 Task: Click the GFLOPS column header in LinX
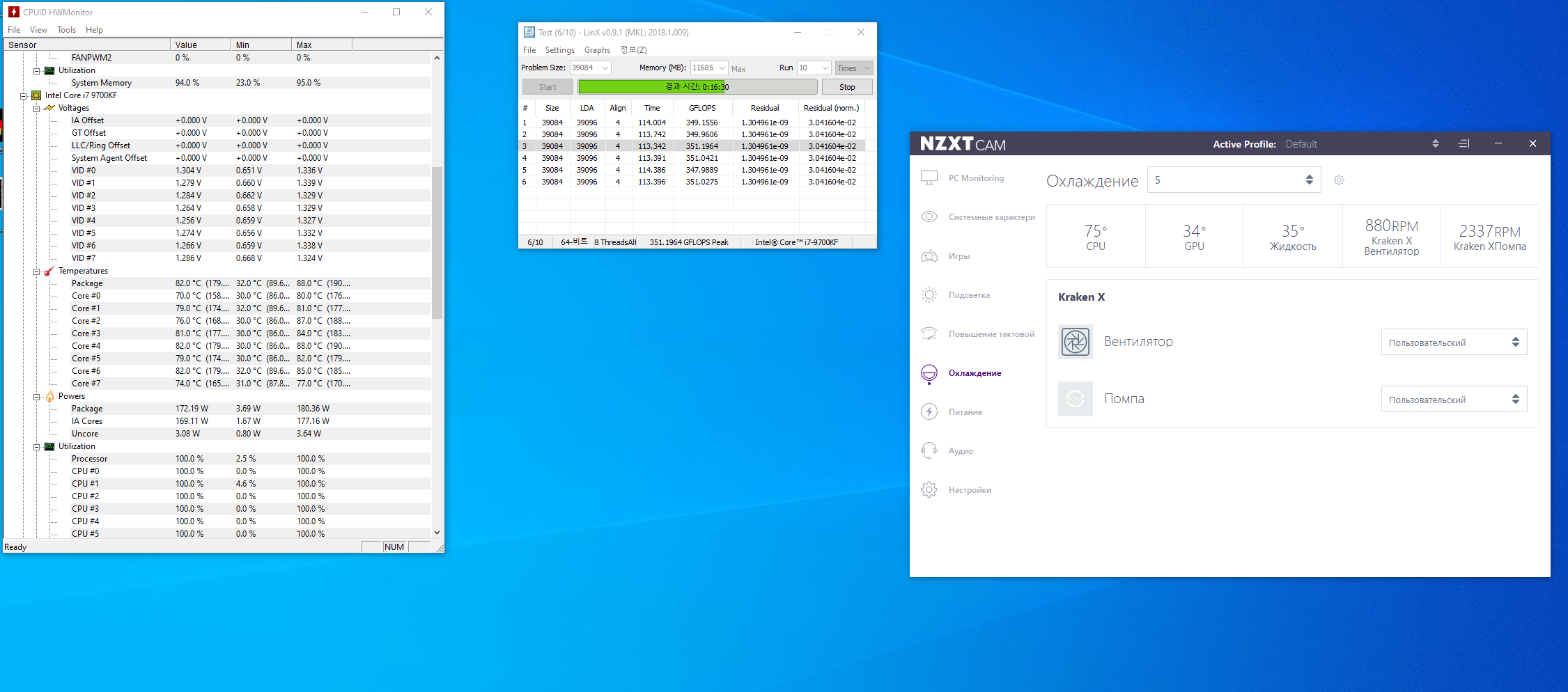(x=702, y=108)
